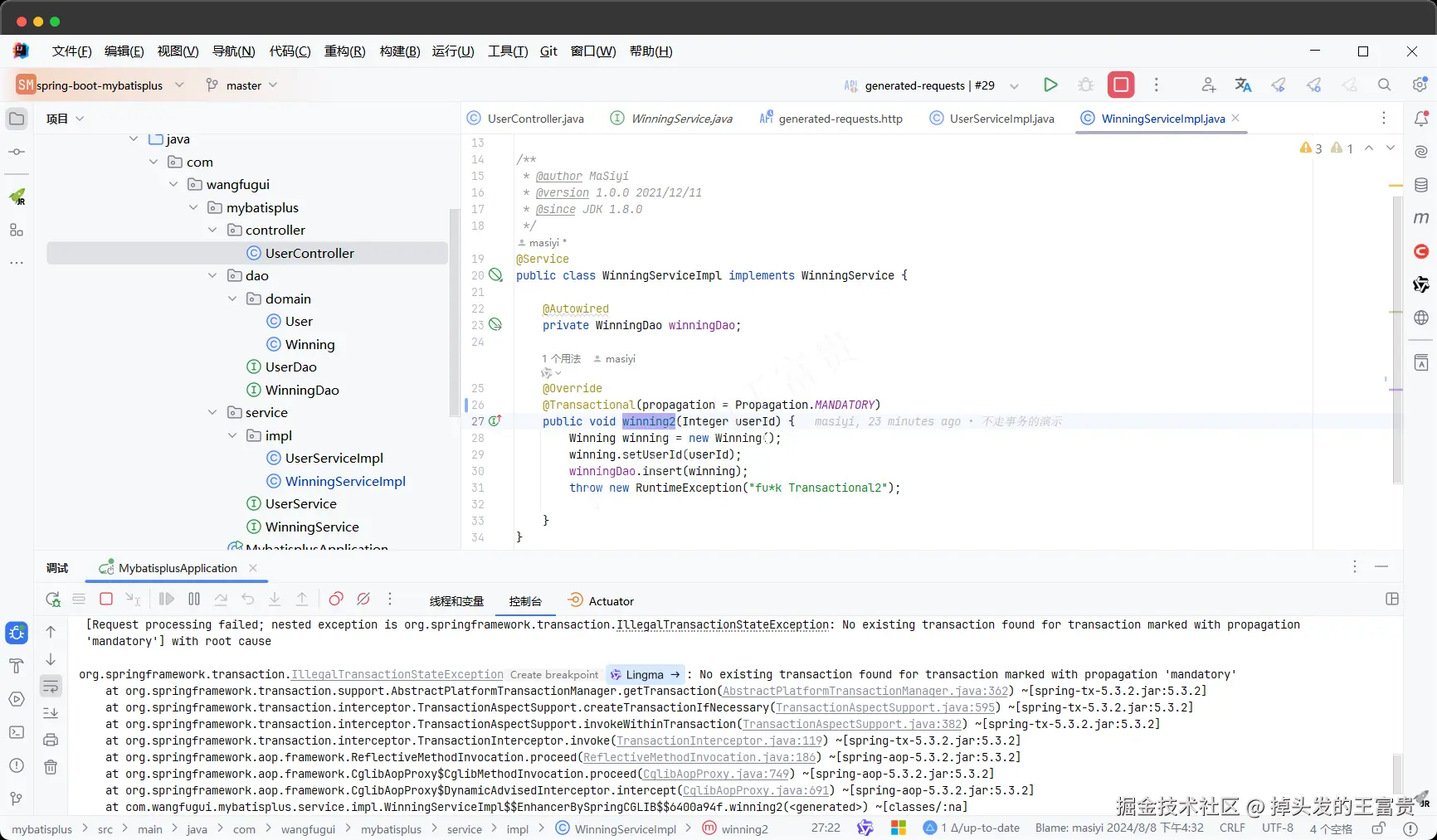Close the WinningServiceImpl.java tab
Viewport: 1437px width, 840px height.
(x=1235, y=118)
